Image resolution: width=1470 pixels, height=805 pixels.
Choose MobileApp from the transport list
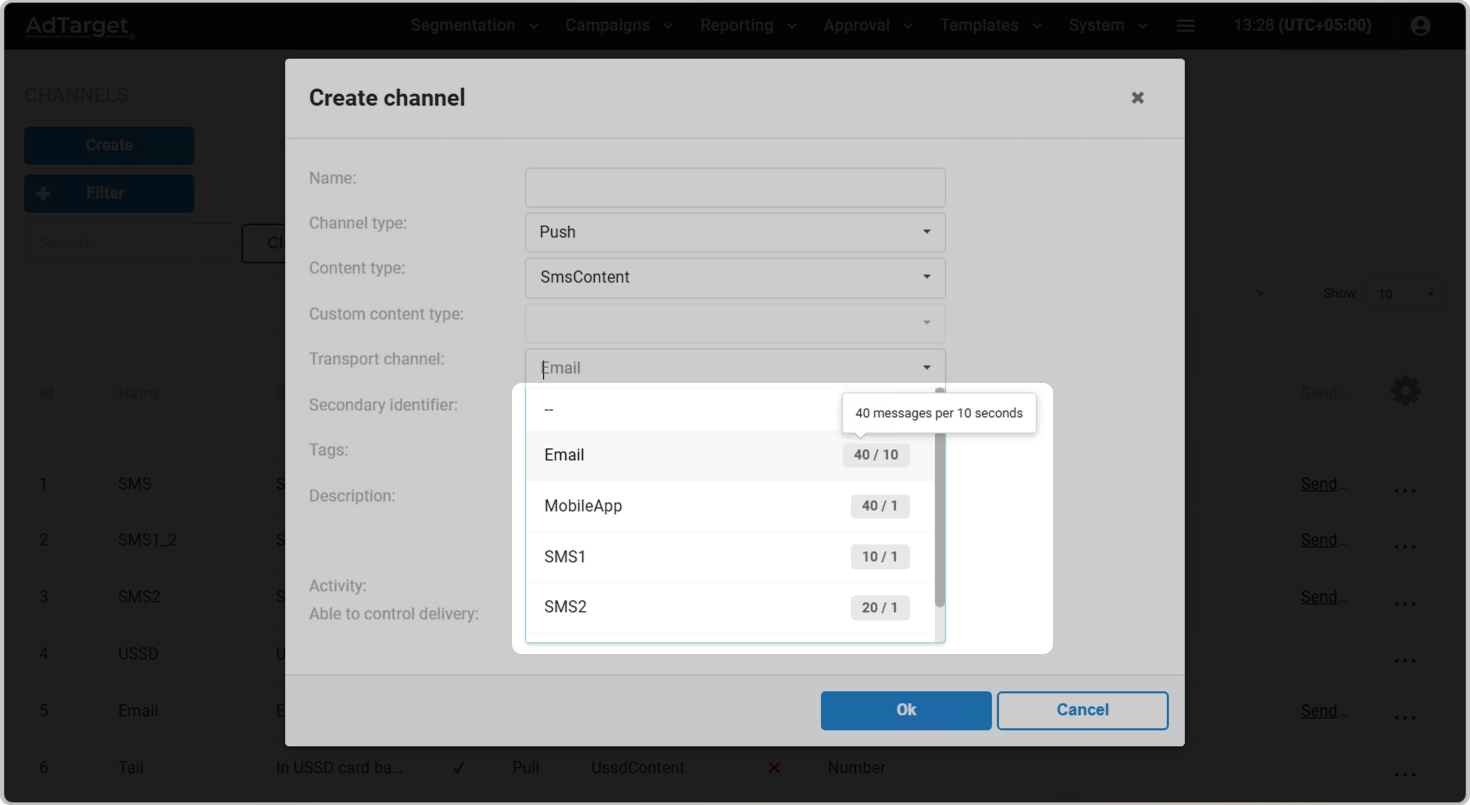coord(583,506)
